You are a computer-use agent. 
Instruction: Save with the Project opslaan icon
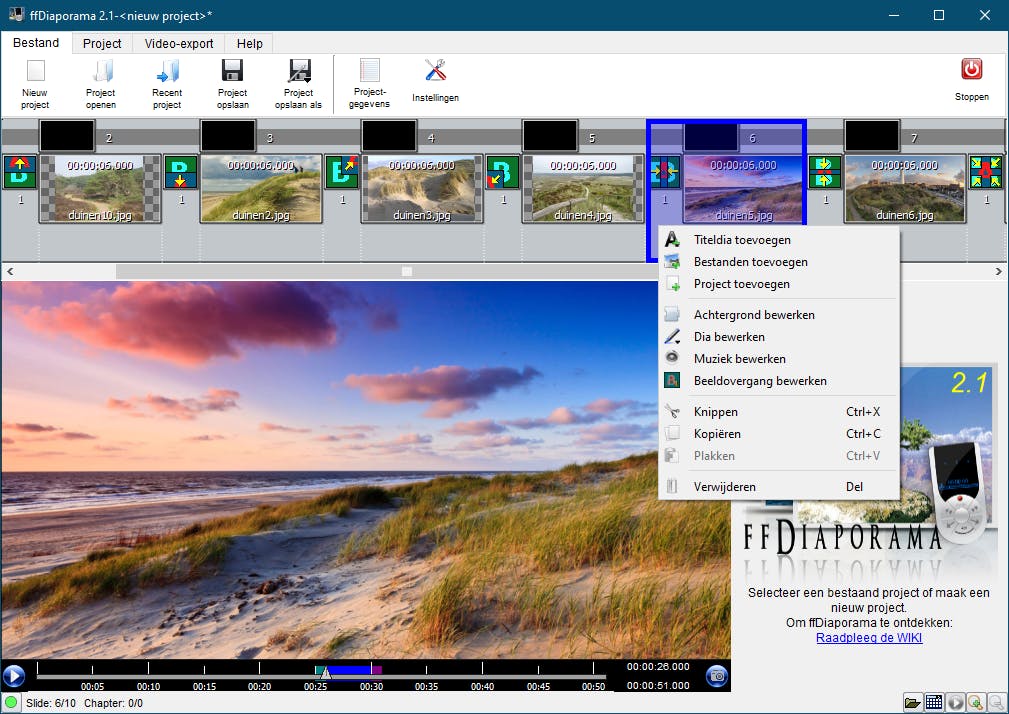232,72
